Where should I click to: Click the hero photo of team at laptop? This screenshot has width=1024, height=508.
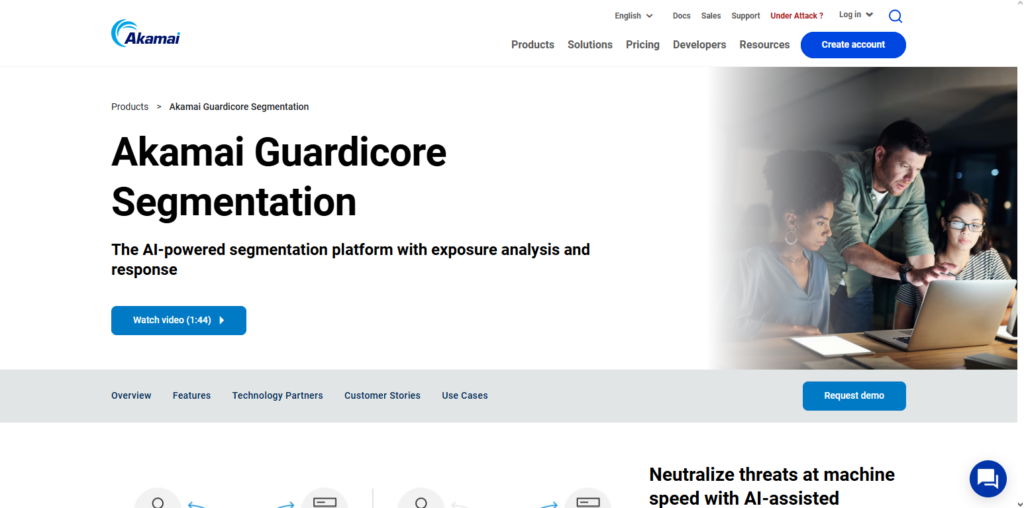[x=863, y=218]
